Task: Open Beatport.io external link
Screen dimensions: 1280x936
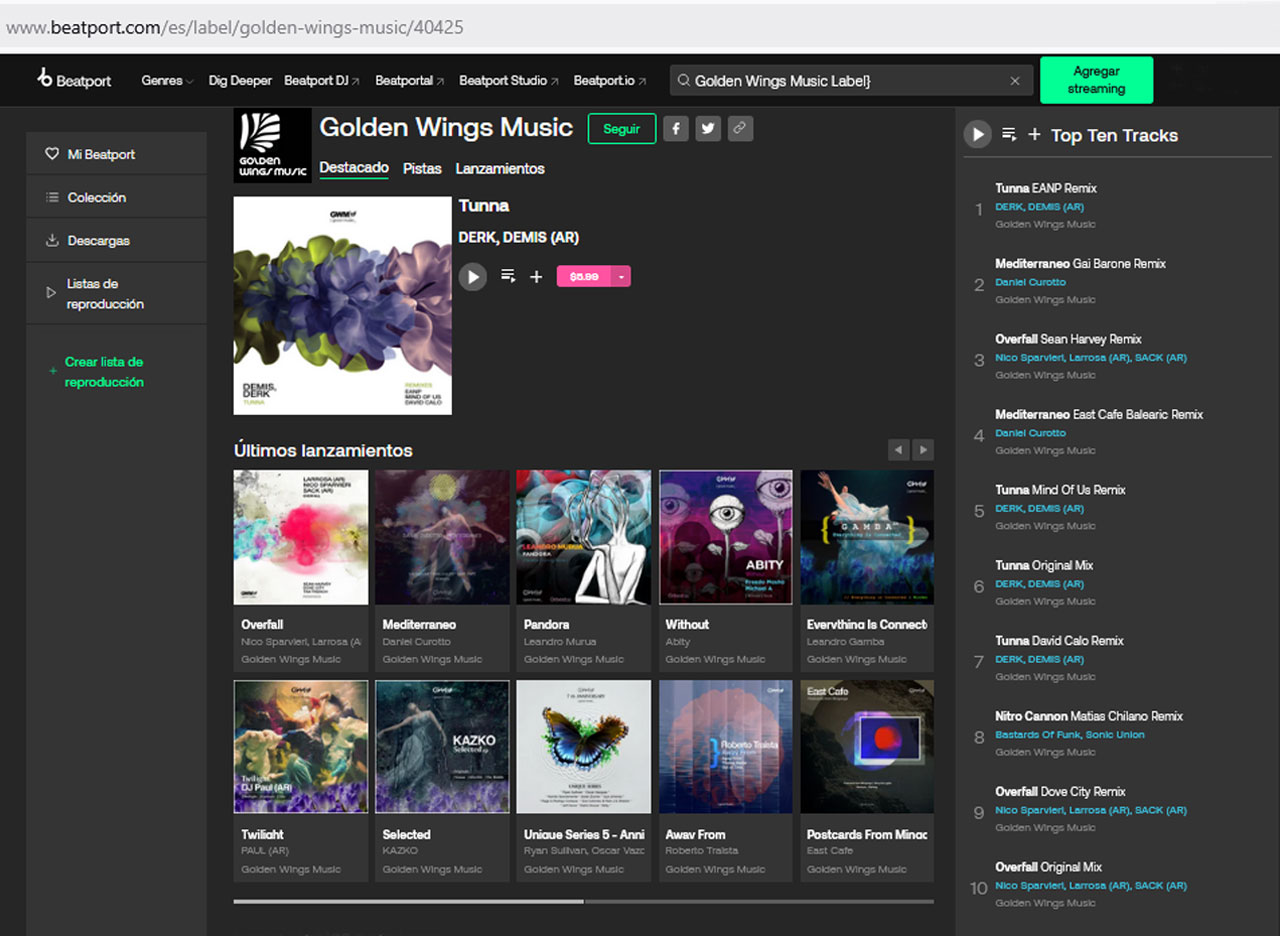Action: click(610, 80)
